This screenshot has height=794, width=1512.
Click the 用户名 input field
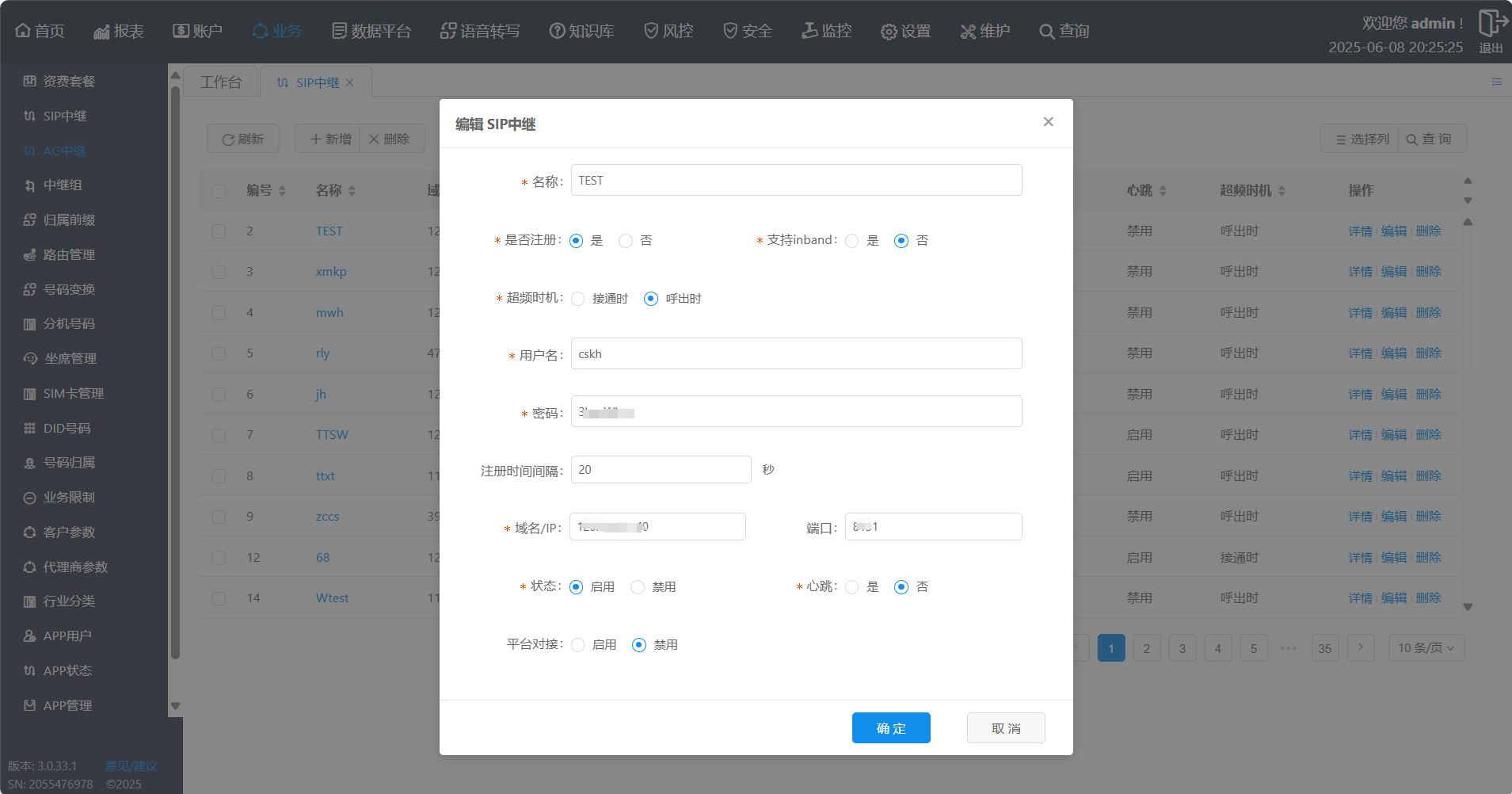(796, 354)
